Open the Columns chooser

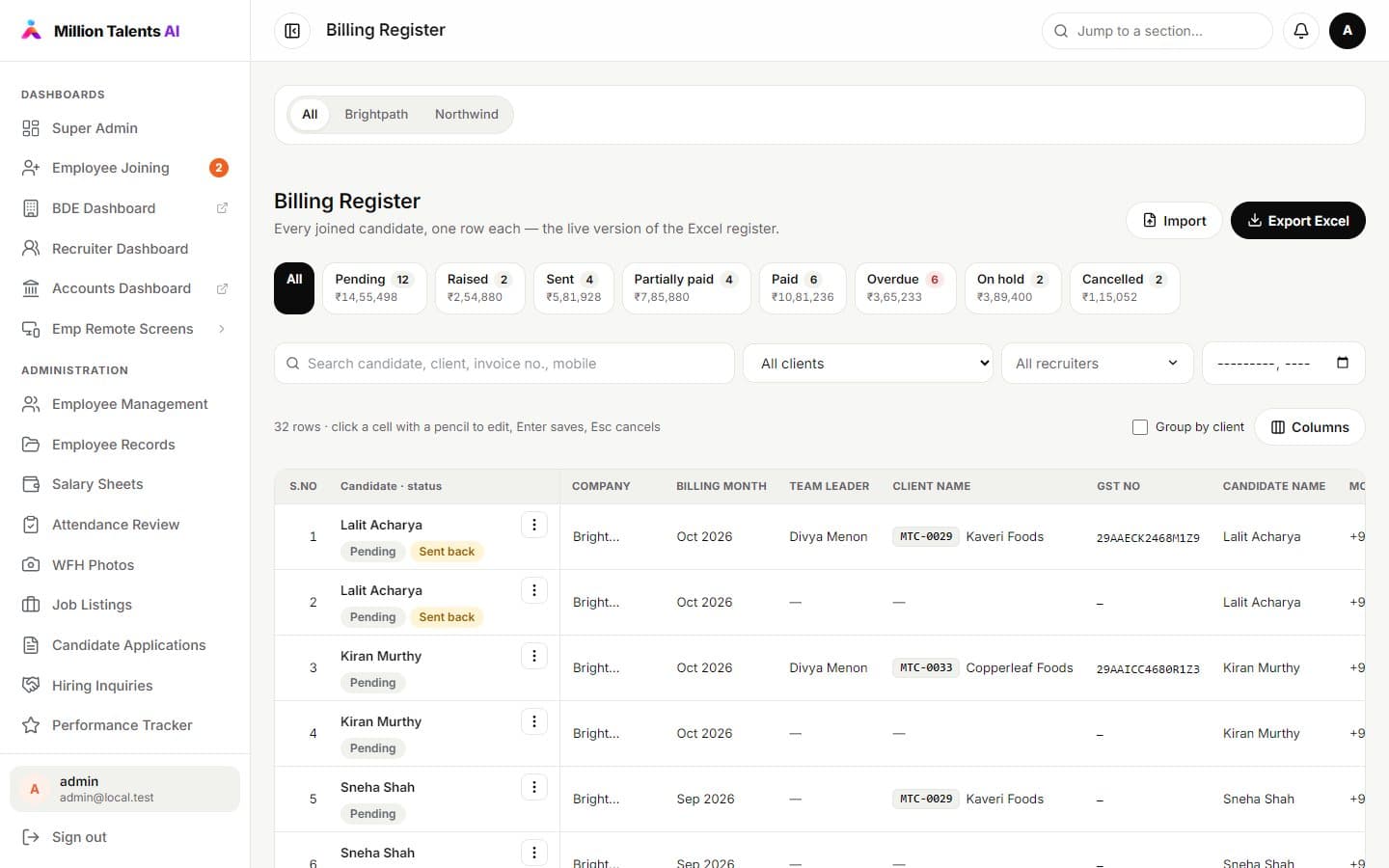pyautogui.click(x=1310, y=427)
